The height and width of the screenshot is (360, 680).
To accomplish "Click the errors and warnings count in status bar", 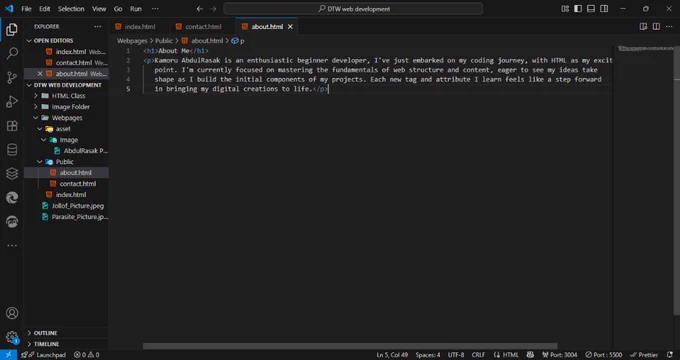I will tap(86, 355).
